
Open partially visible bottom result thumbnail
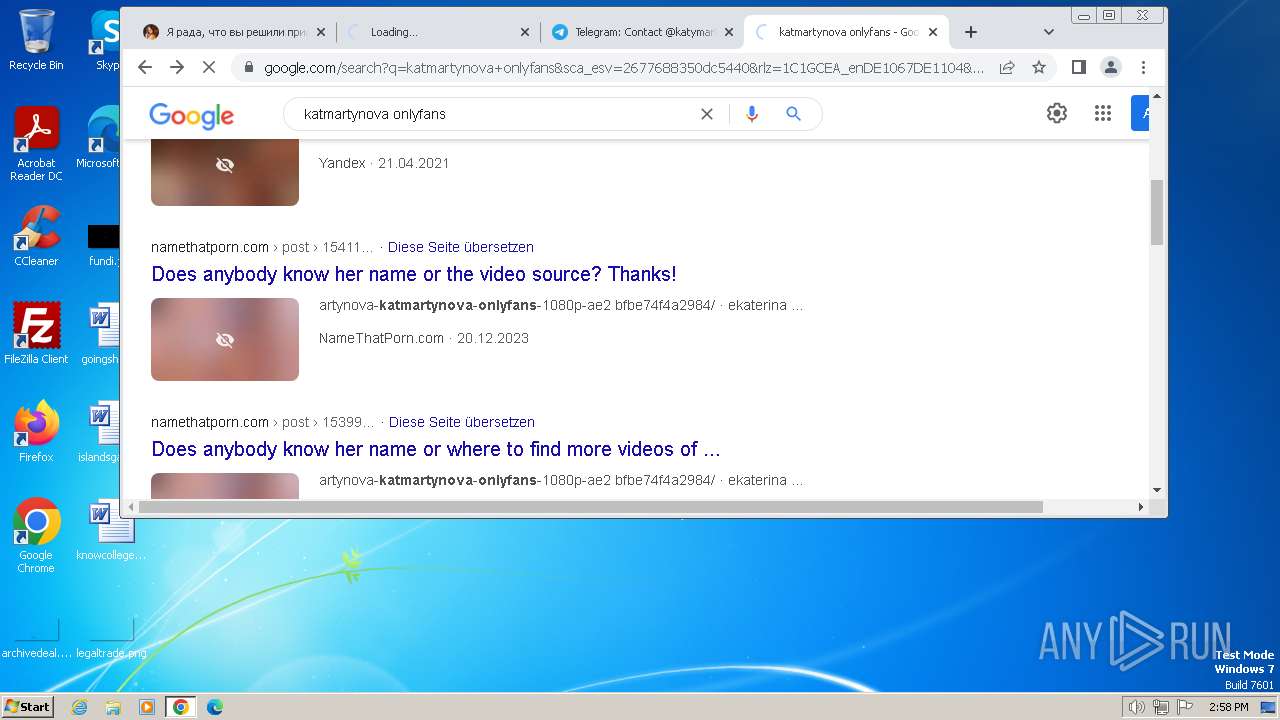click(x=225, y=485)
